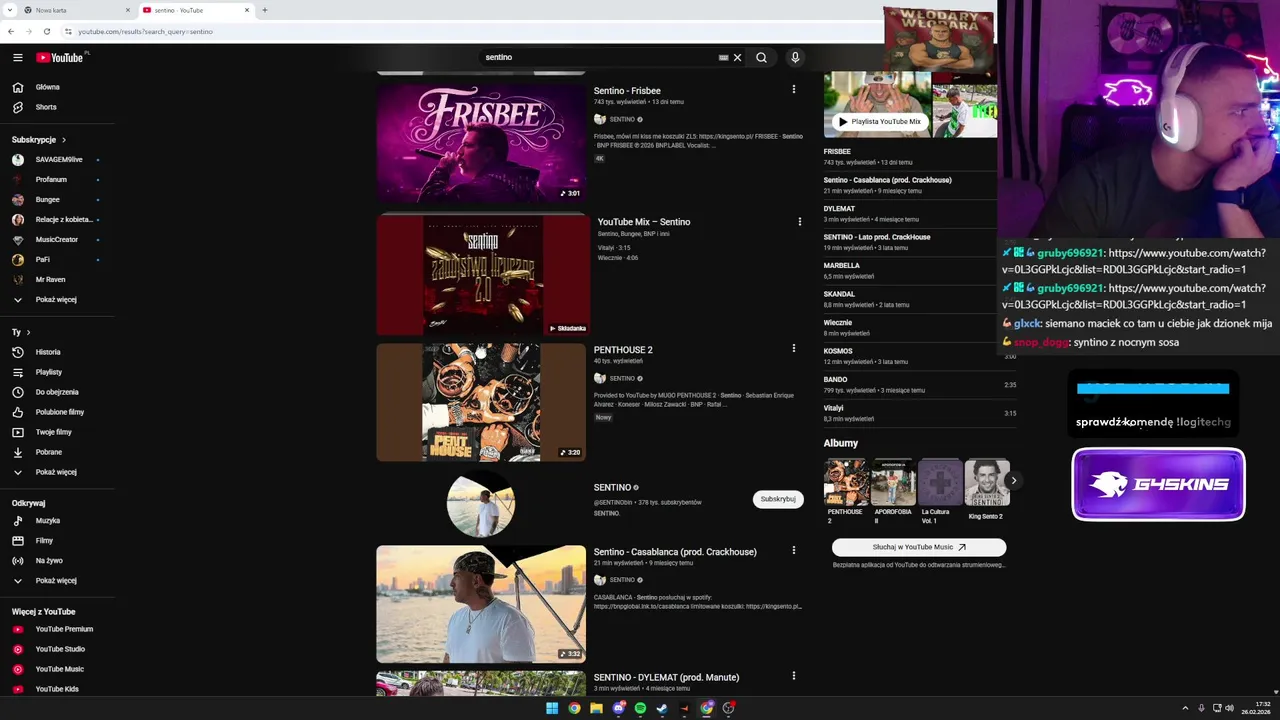Open more options for PENTHOUSE 2
This screenshot has width=1280, height=720.
point(794,349)
